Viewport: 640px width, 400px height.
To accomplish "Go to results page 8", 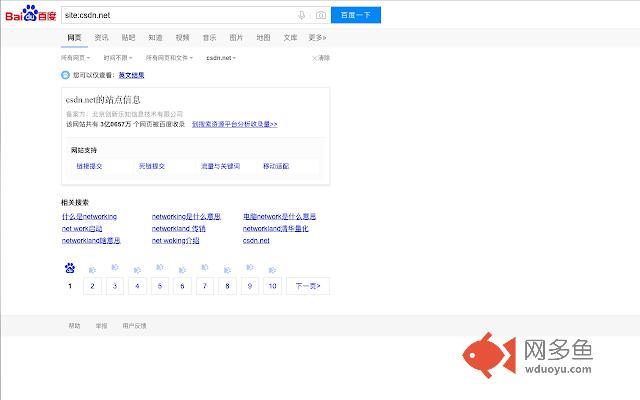I will (227, 286).
